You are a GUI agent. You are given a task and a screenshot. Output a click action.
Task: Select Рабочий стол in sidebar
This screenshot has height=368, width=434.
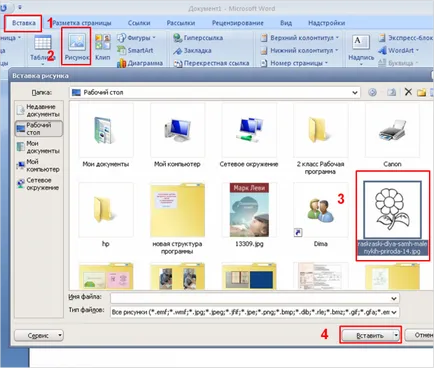pyautogui.click(x=39, y=129)
